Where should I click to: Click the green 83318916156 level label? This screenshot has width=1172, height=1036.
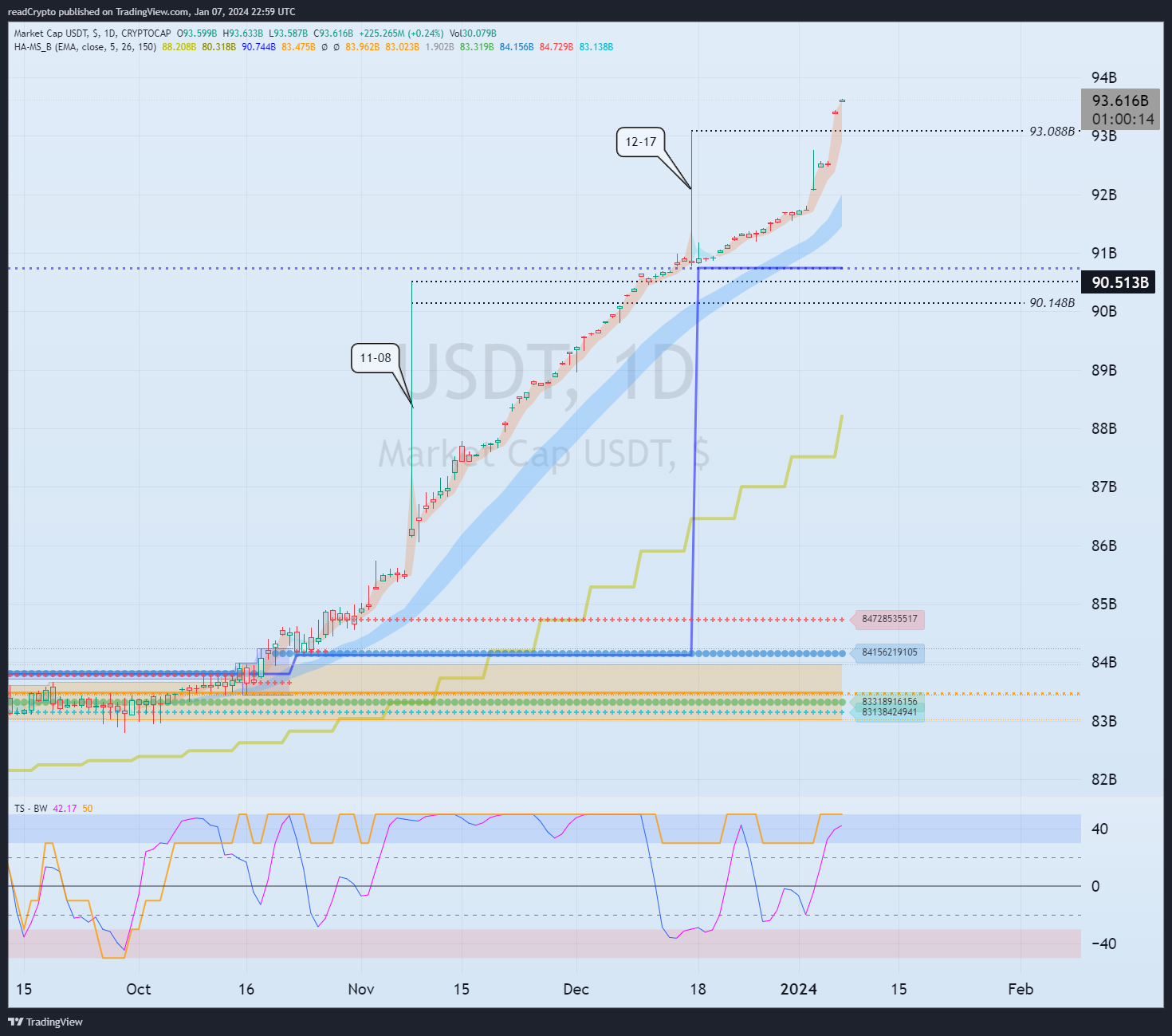[x=890, y=702]
